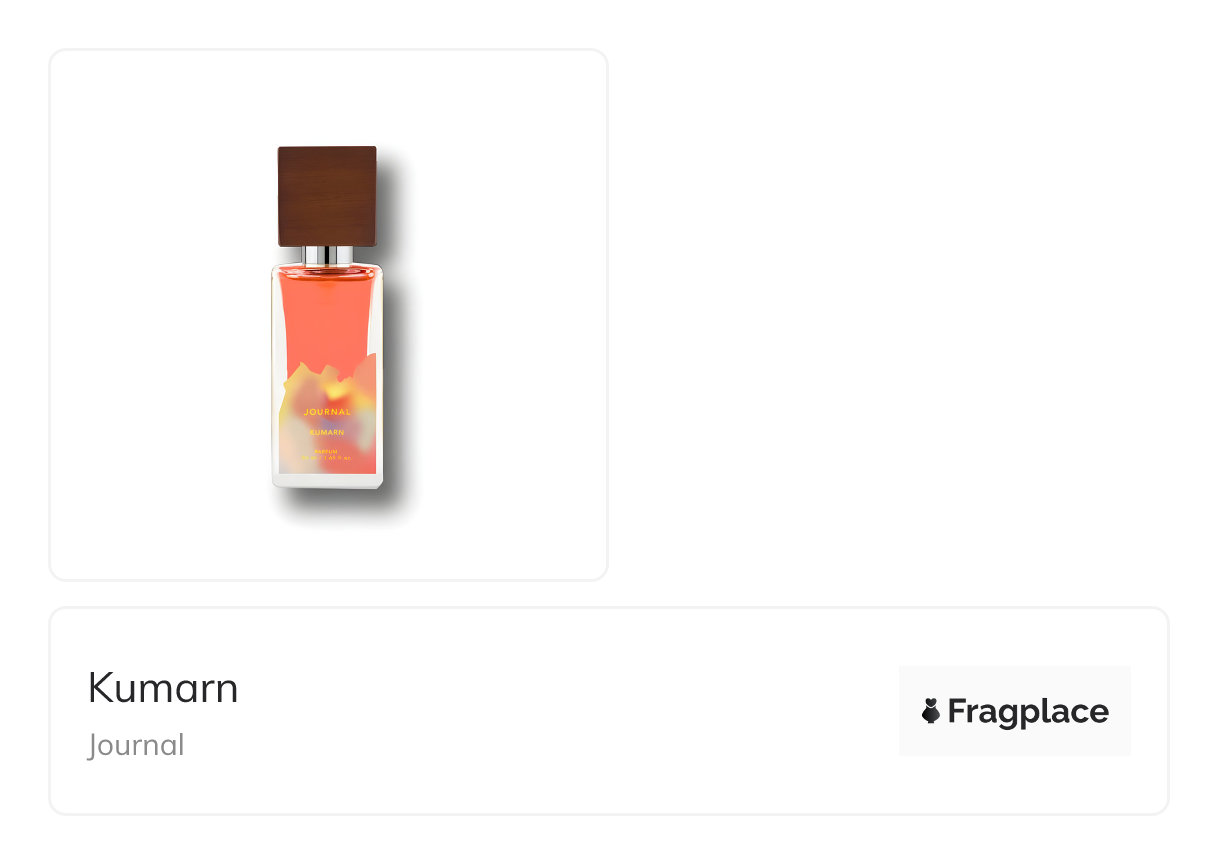This screenshot has width=1218, height=864.
Task: Select the Kumarn perfume title
Action: (x=163, y=688)
